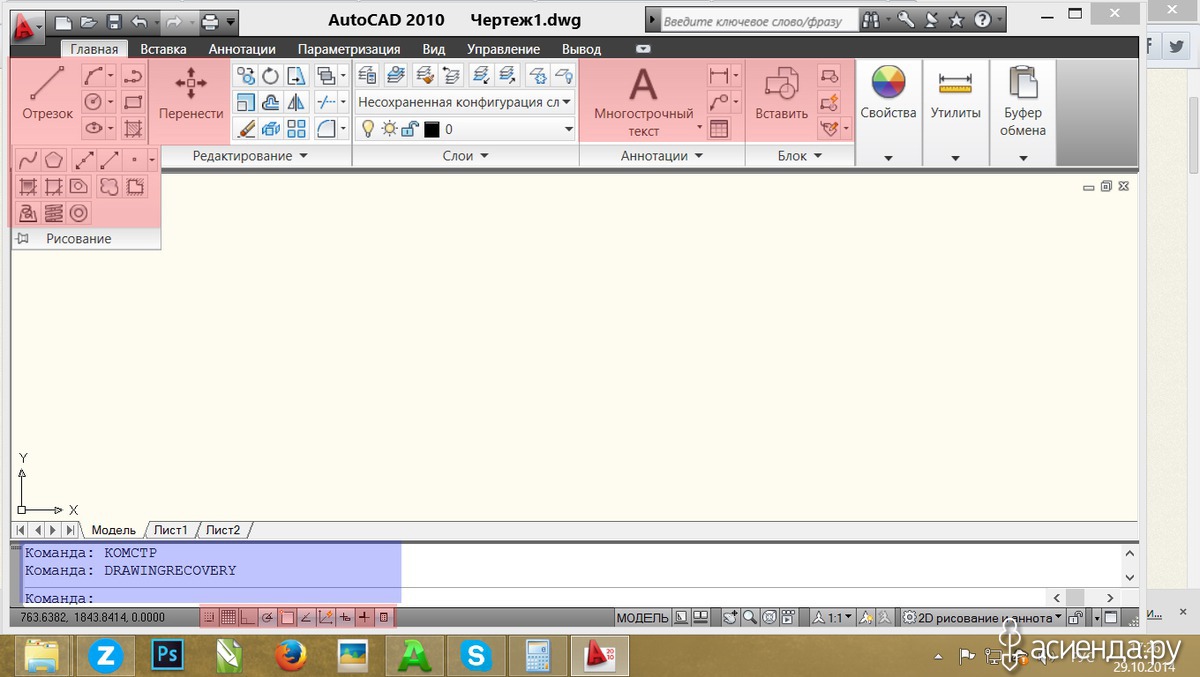Click the revision cloud tool icon
The image size is (1200, 677).
tap(107, 186)
